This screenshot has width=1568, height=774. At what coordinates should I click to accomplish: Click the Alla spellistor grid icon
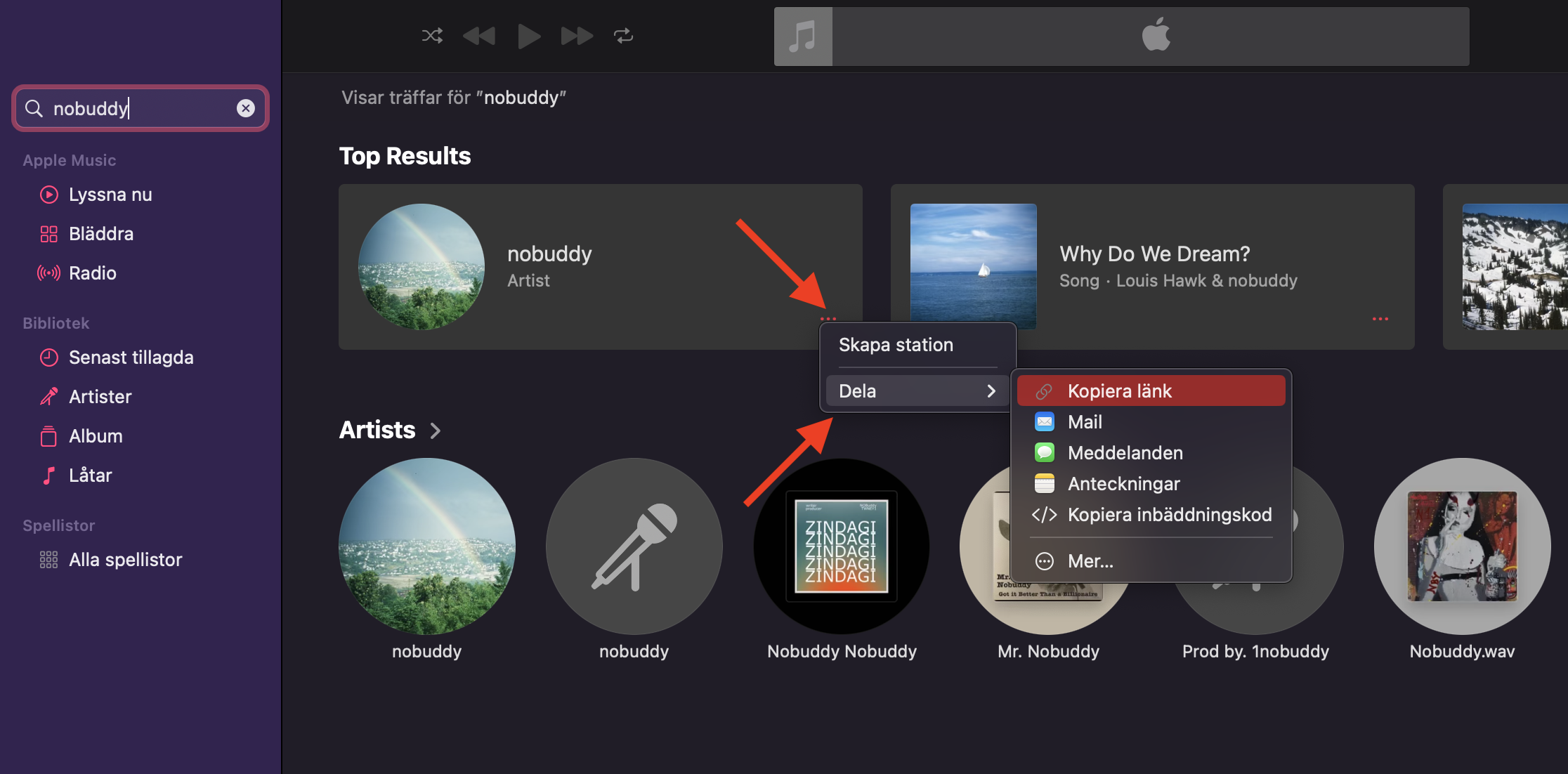(48, 560)
